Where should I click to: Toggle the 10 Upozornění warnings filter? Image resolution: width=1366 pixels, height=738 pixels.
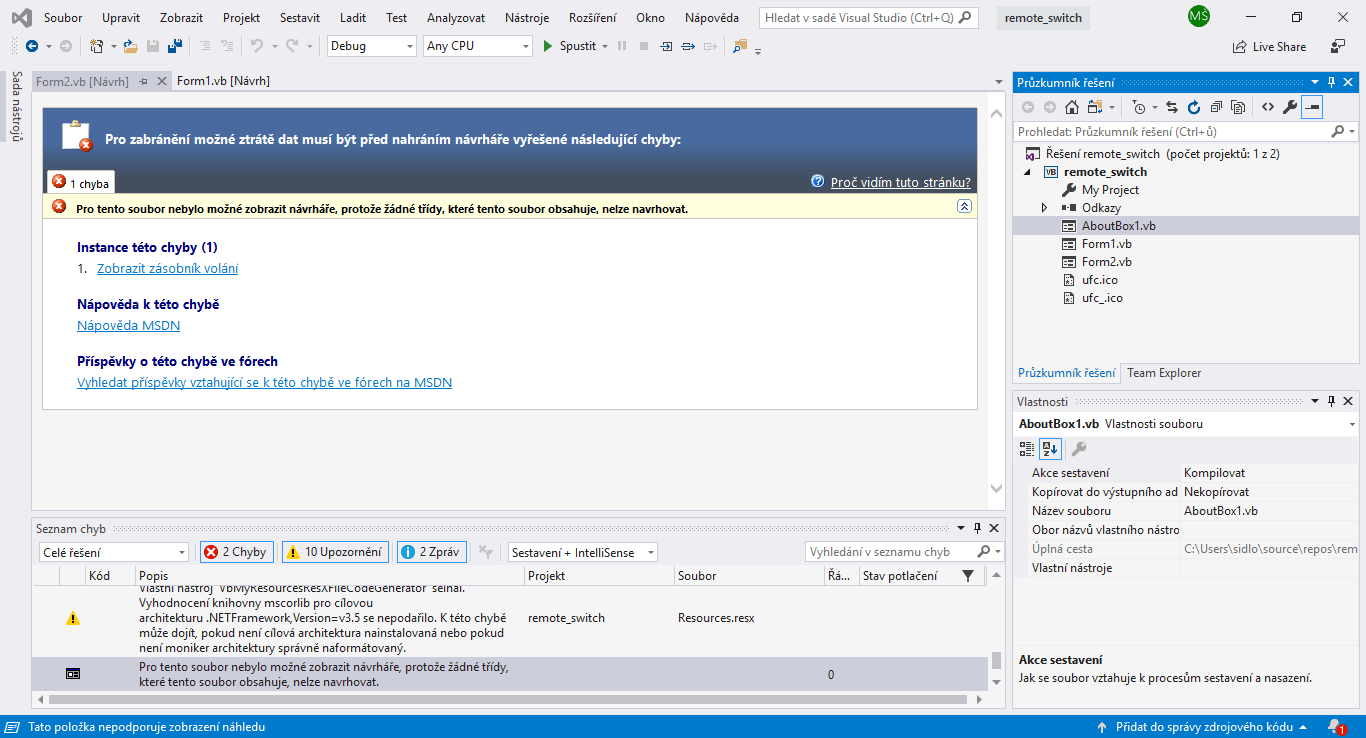[334, 552]
